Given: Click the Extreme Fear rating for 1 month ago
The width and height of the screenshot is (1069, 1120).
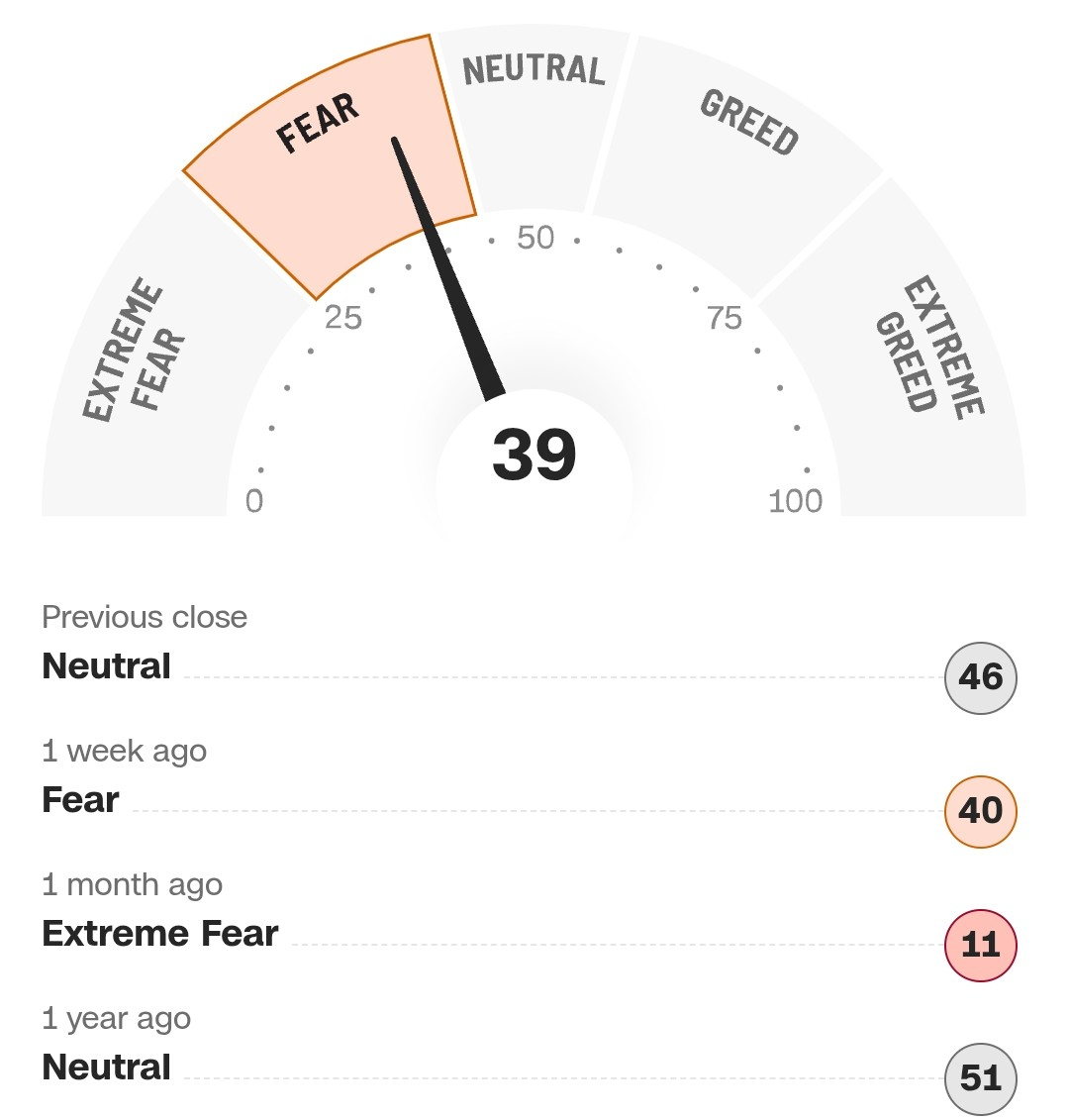Looking at the screenshot, I should (160, 933).
